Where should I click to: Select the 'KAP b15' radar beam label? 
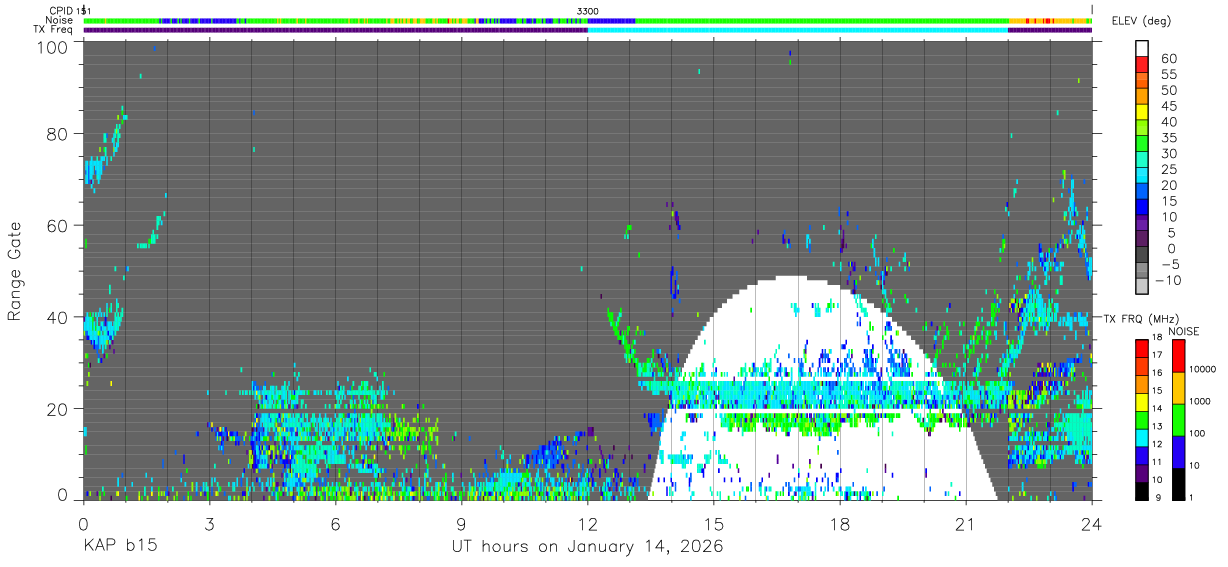click(x=120, y=548)
